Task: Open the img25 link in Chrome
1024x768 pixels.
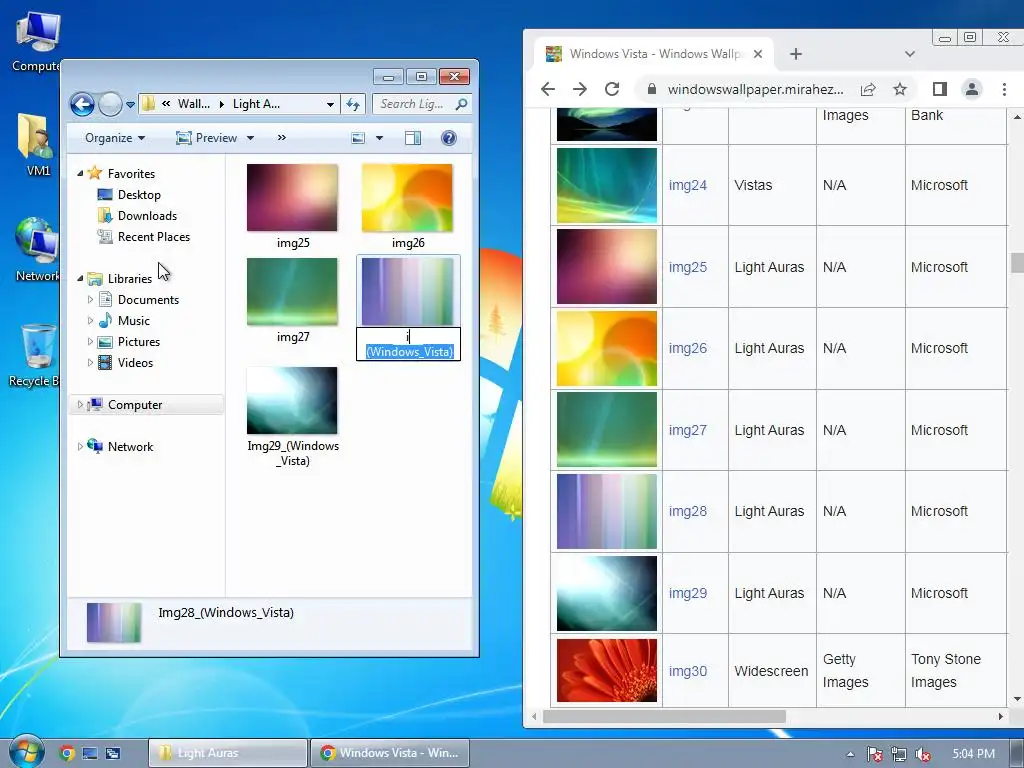Action: [688, 267]
